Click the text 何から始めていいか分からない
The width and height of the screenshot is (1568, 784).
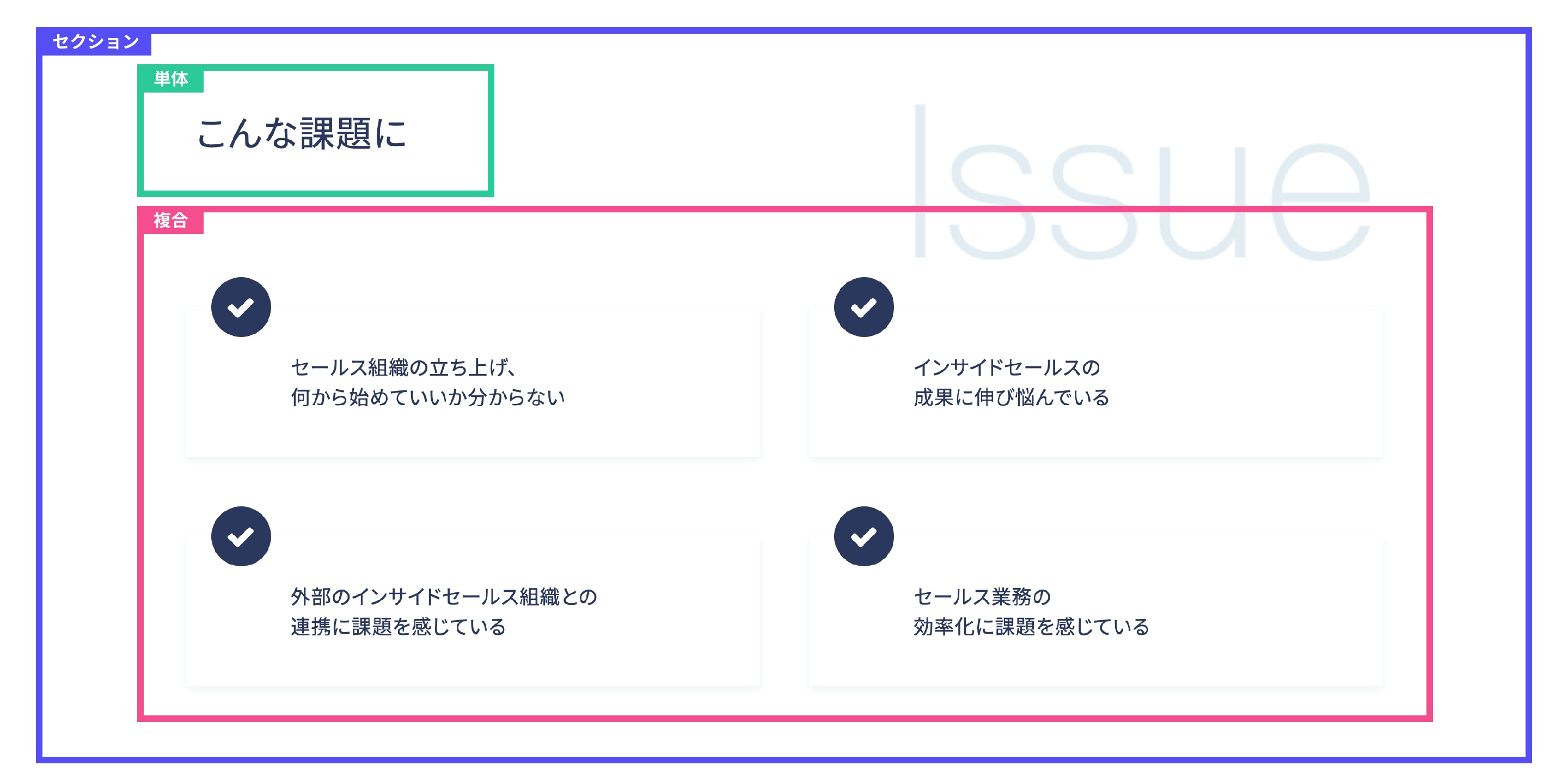[428, 397]
